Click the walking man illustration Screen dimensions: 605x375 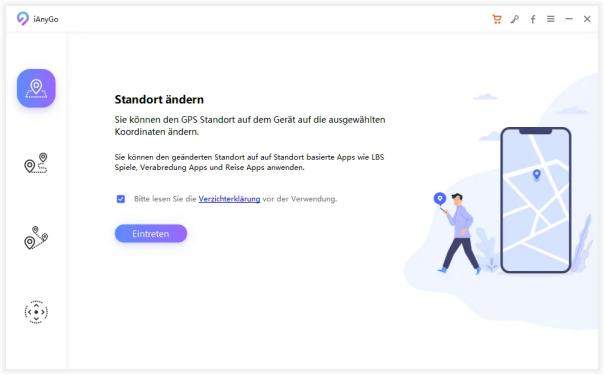tap(457, 233)
